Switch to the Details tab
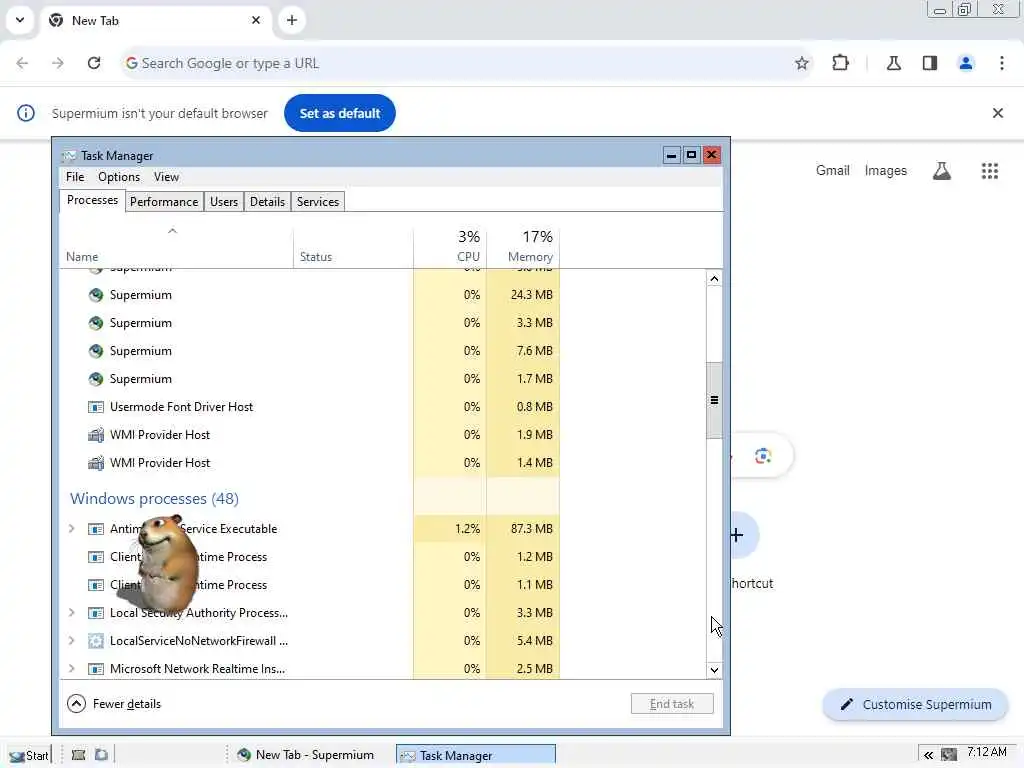The width and height of the screenshot is (1024, 768). (x=267, y=202)
